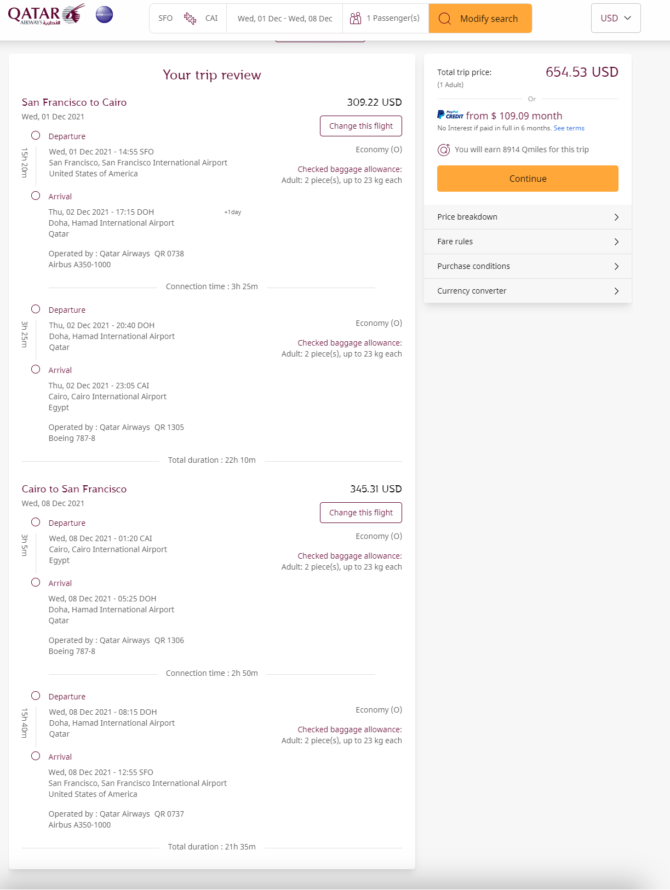This screenshot has width=670, height=890.
Task: Click the Modify search button
Action: tap(480, 18)
